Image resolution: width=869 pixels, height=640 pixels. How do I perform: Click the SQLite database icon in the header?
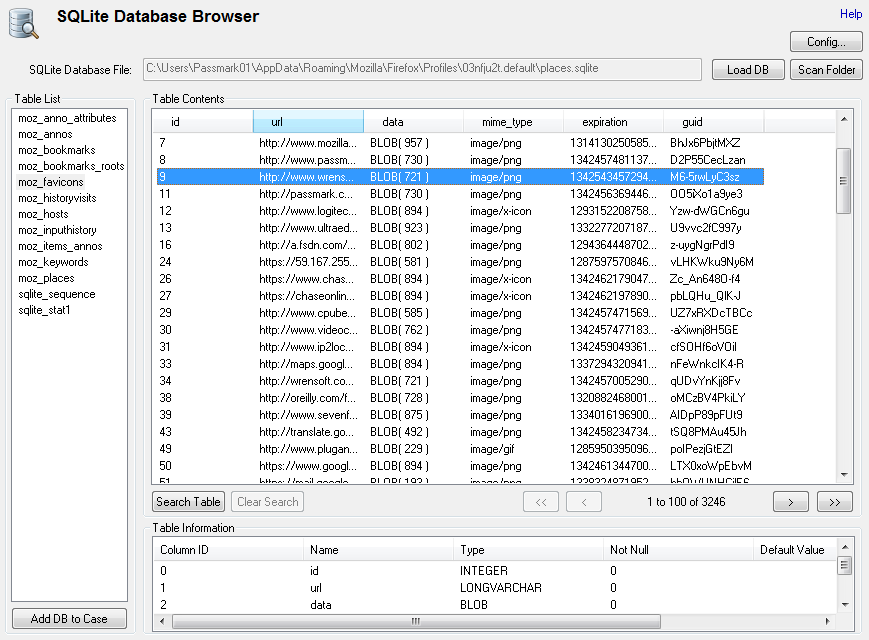pyautogui.click(x=22, y=22)
